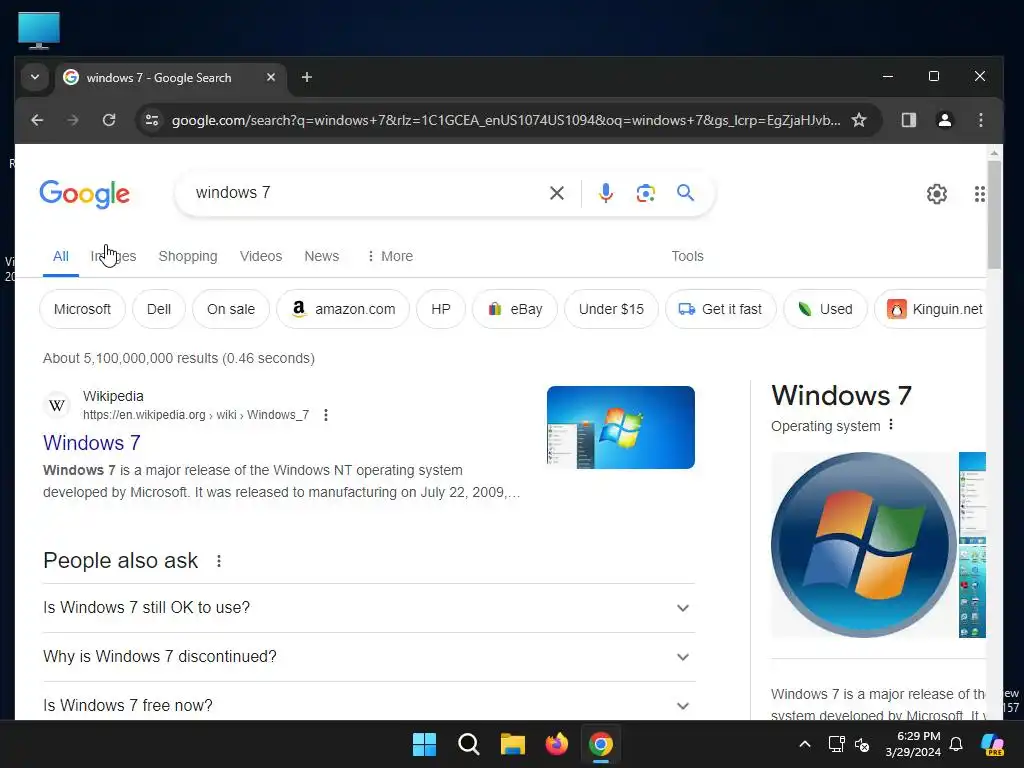Open the tab search dropdown arrow
This screenshot has width=1024, height=768.
(x=35, y=78)
